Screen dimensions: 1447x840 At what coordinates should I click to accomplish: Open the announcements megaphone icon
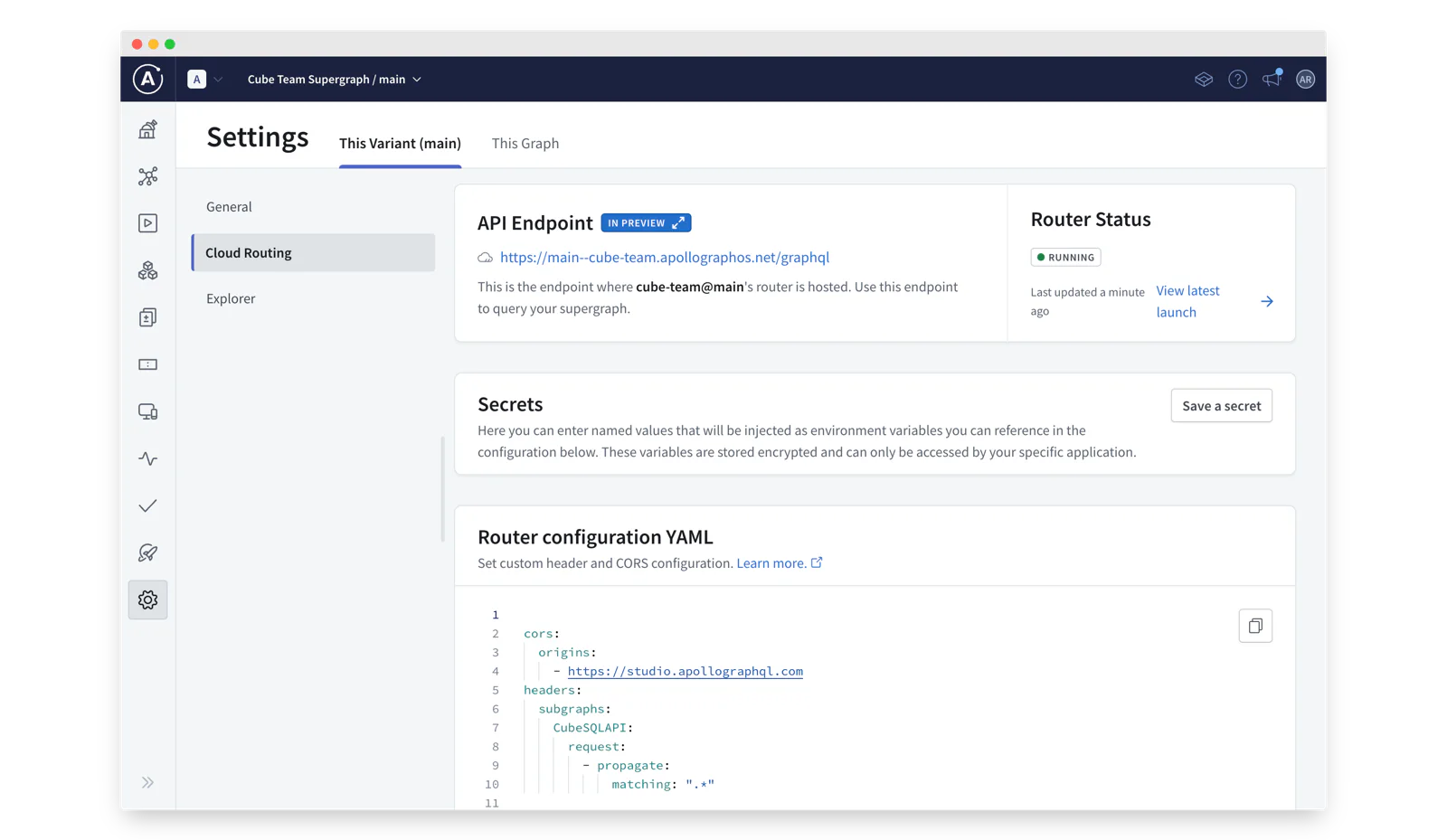pos(1272,79)
